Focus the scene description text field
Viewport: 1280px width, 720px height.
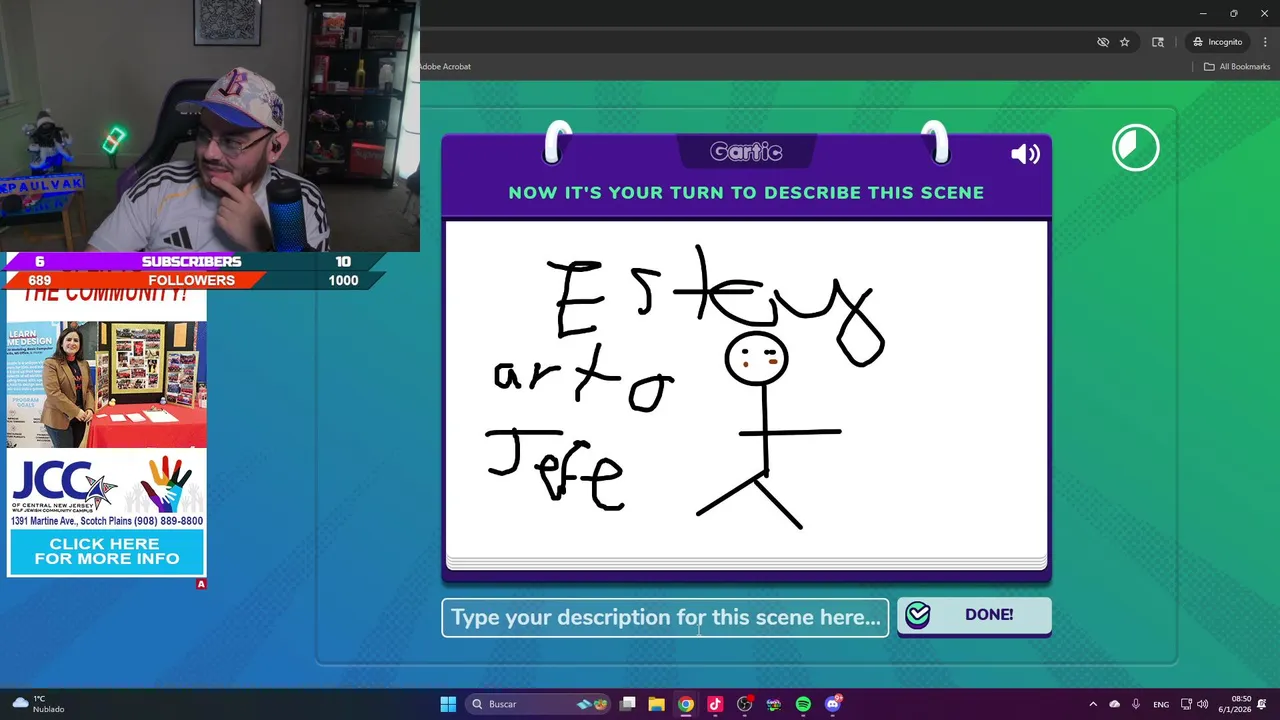click(x=665, y=617)
